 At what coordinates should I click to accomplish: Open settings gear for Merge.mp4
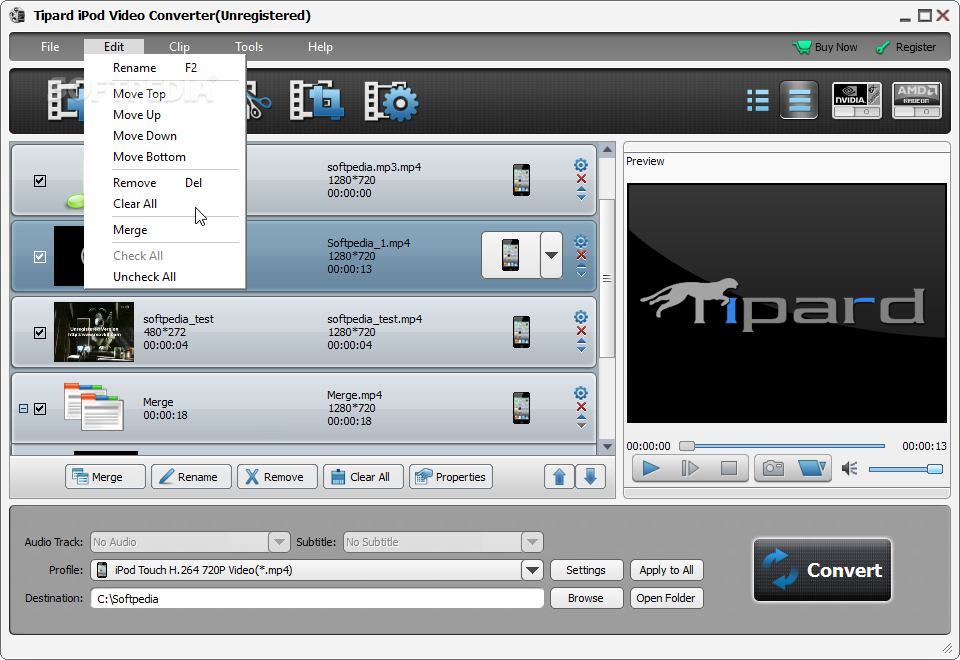(x=580, y=392)
